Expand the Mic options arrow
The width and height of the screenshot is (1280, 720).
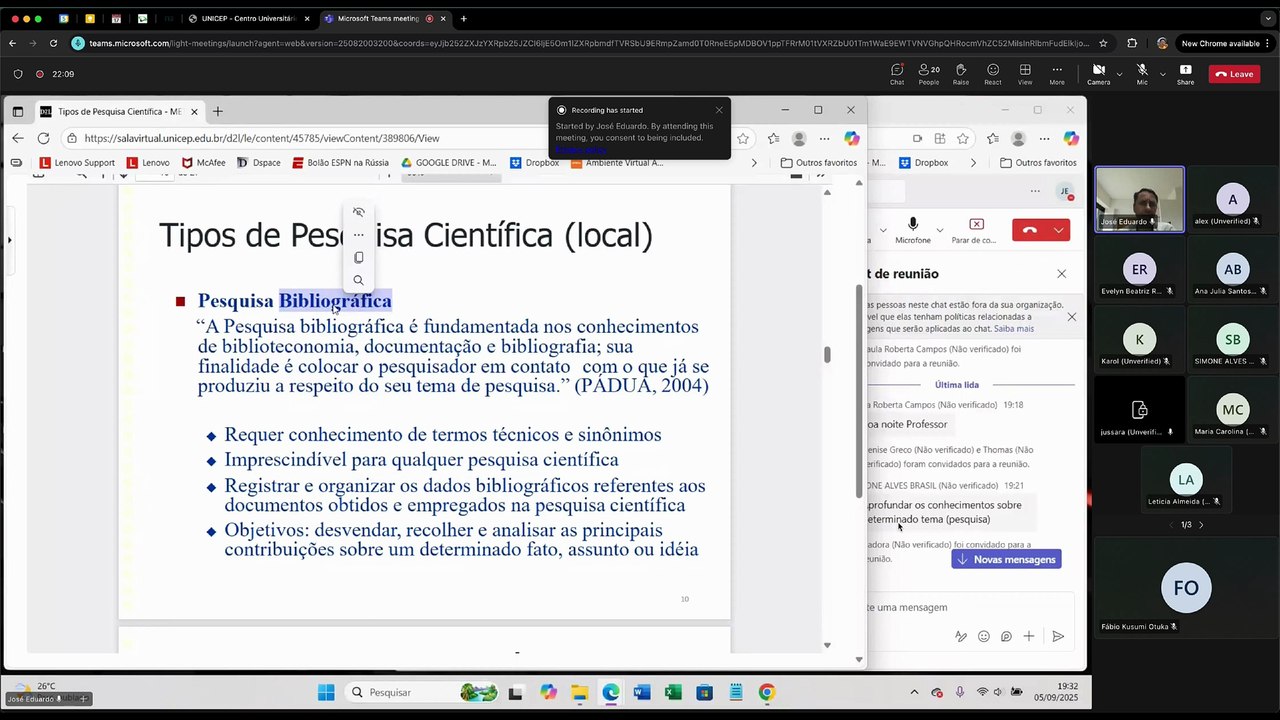1162,74
